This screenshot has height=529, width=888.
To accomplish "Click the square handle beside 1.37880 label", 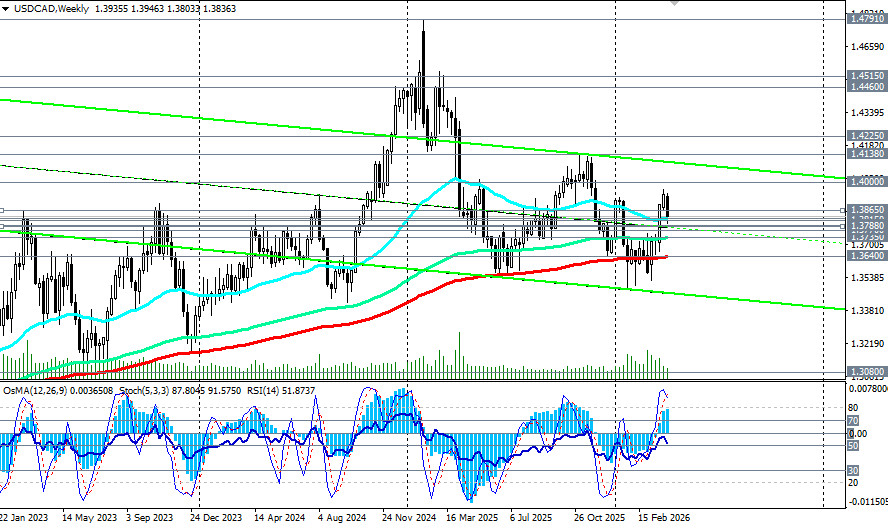I will click(843, 226).
